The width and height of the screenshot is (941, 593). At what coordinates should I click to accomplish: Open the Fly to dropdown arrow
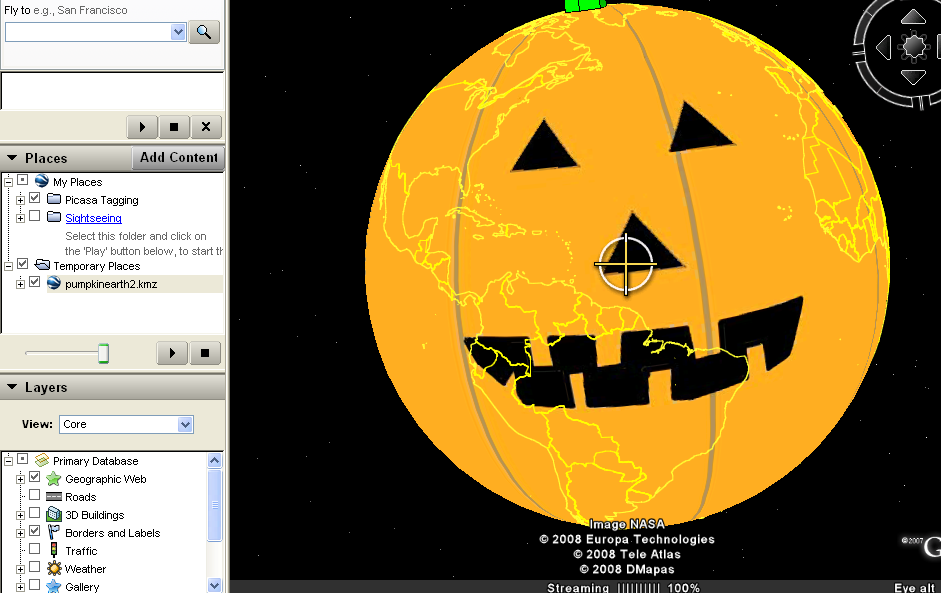coord(178,32)
